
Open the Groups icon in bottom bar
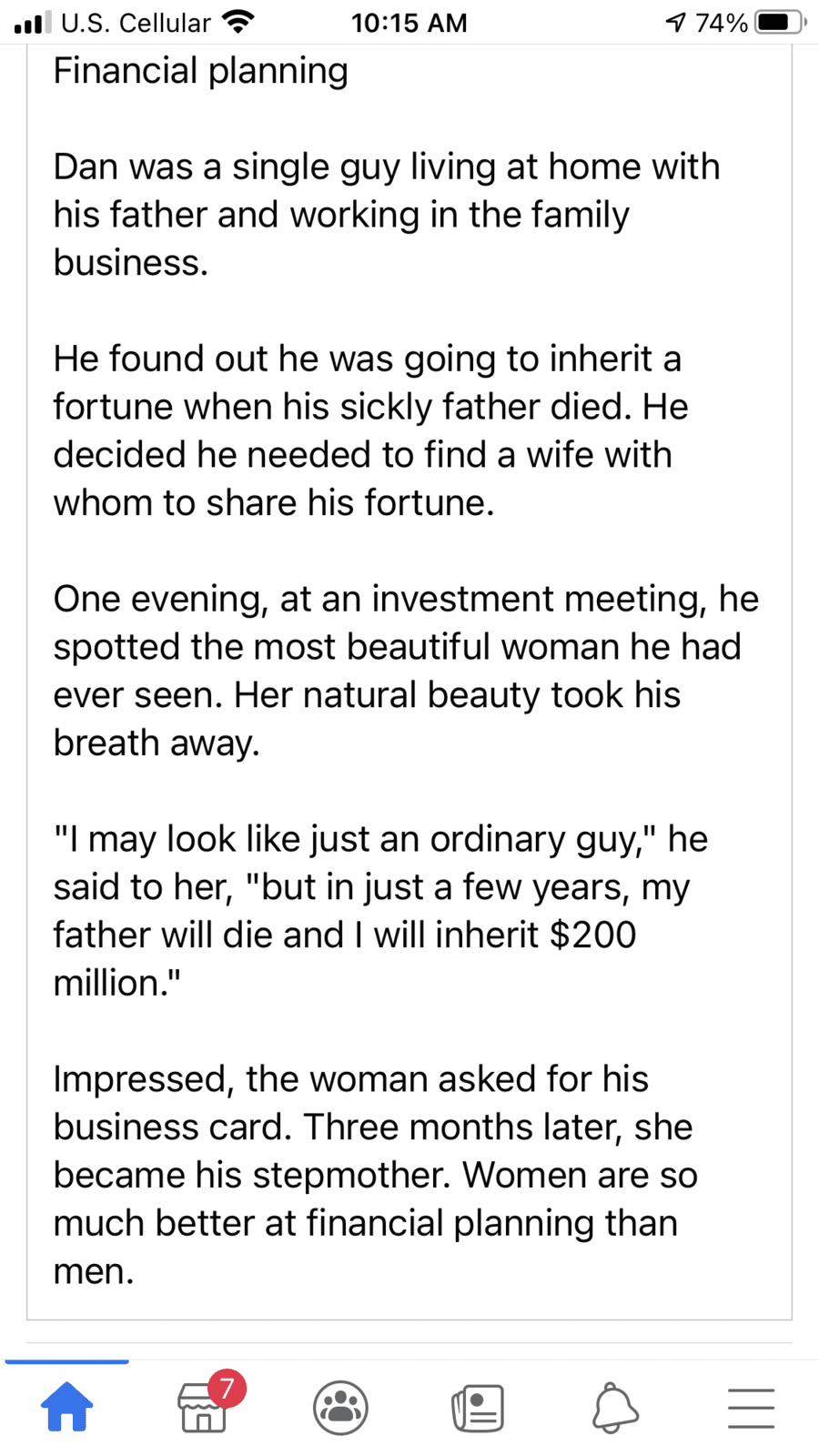click(340, 1407)
